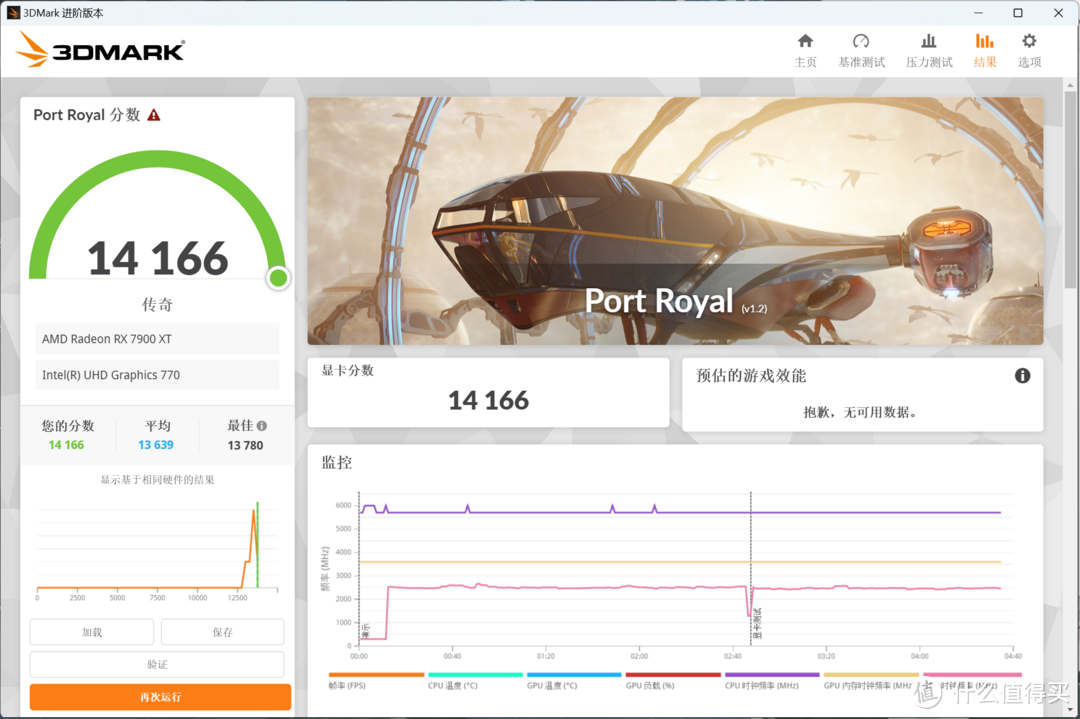Toggle the CPU 时钟频率 (MHz) legend item
This screenshot has width=1080, height=719.
[x=772, y=680]
